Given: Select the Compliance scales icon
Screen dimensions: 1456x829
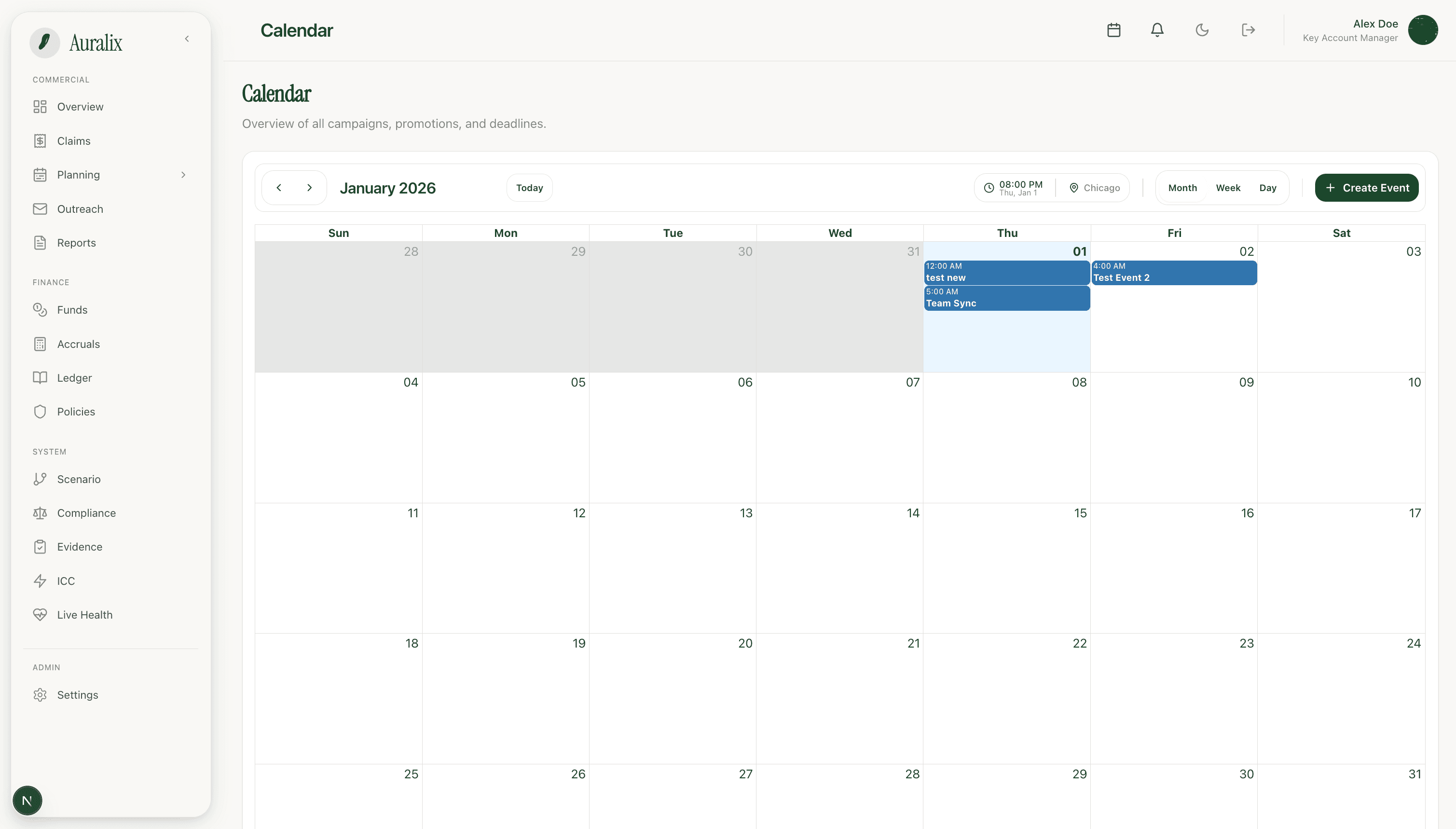Looking at the screenshot, I should (x=39, y=512).
